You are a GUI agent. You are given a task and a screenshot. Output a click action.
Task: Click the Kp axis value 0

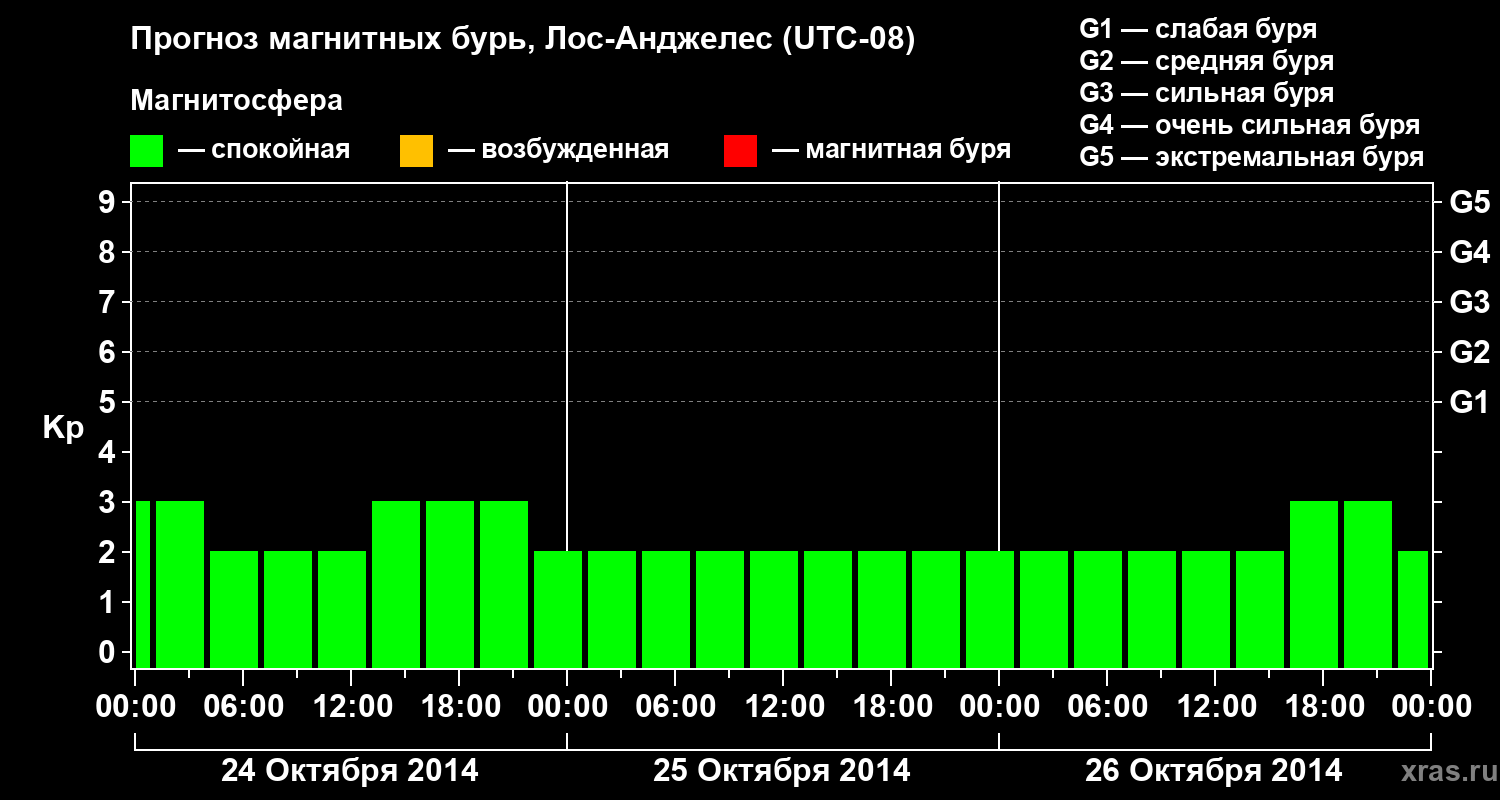(109, 652)
